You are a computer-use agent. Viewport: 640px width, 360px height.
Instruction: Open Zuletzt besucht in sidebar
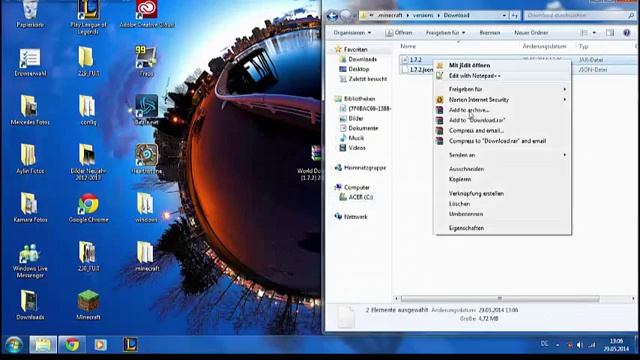(363, 79)
